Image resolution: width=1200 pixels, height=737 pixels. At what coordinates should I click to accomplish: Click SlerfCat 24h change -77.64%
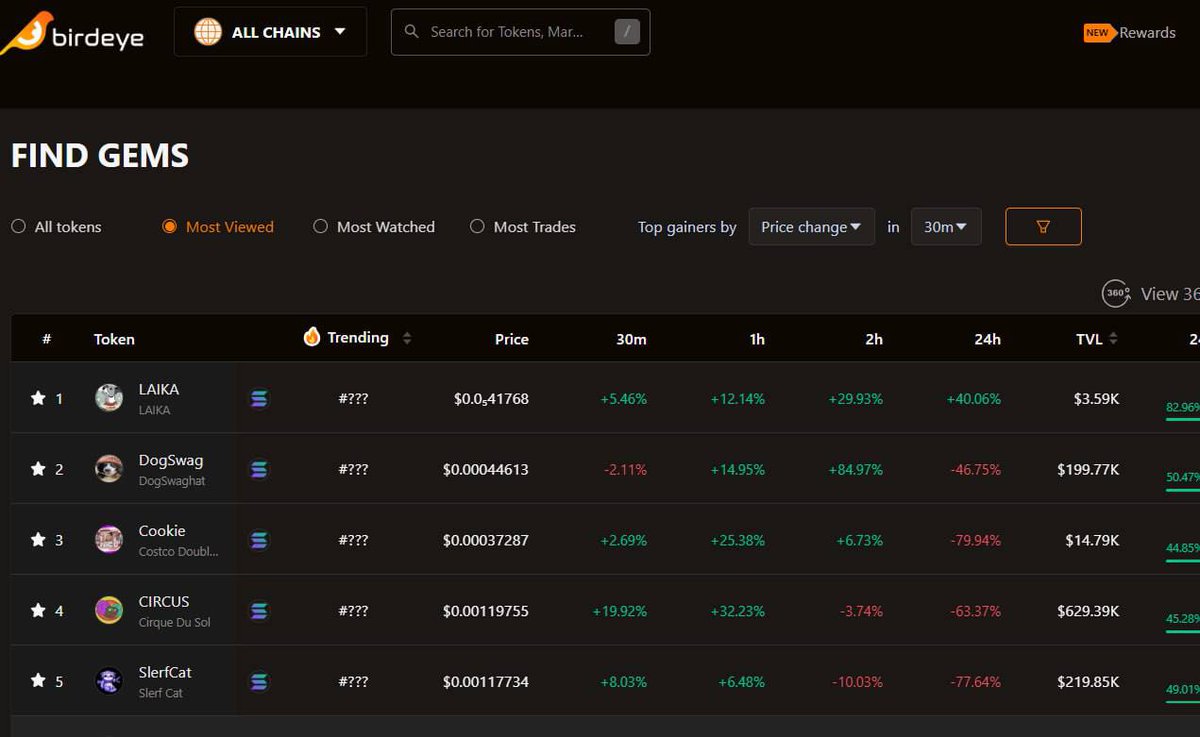974,682
